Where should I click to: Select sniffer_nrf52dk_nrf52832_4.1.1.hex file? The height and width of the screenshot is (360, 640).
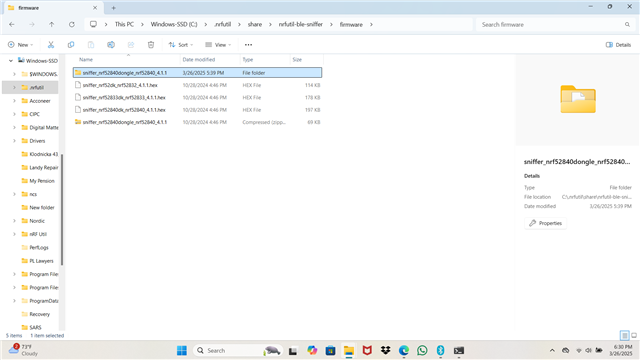click(198, 85)
